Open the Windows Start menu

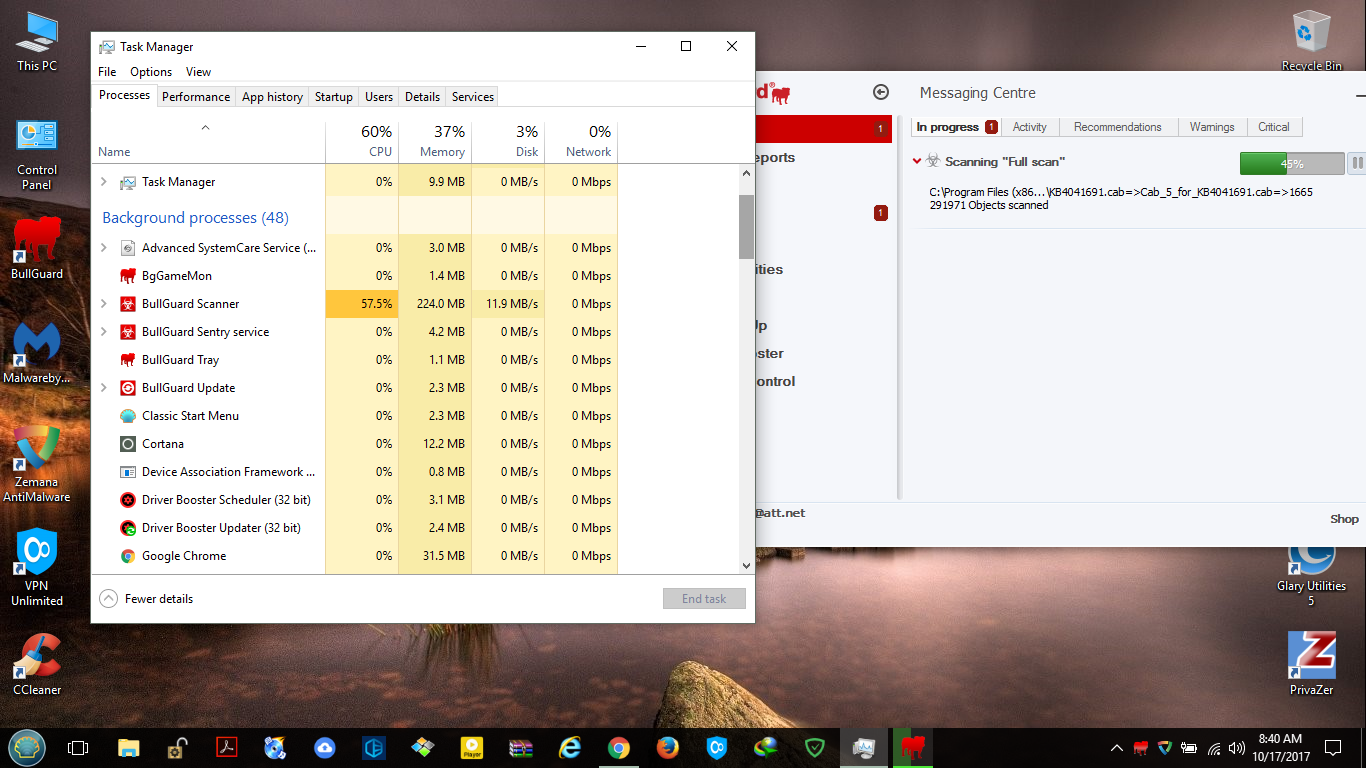pos(27,747)
